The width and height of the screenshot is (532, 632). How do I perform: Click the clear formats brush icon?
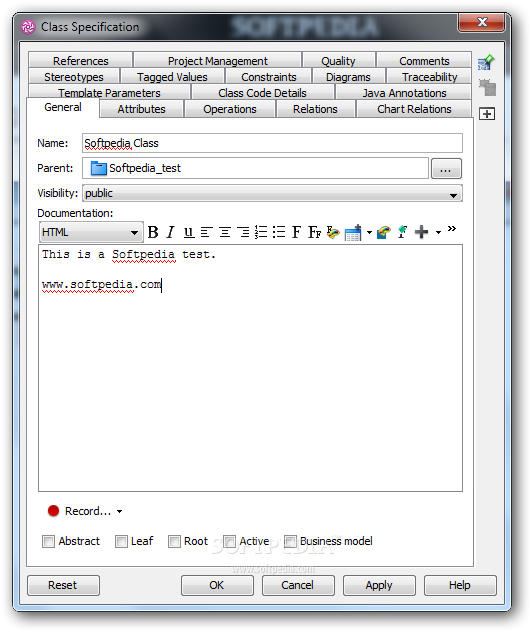(x=402, y=232)
